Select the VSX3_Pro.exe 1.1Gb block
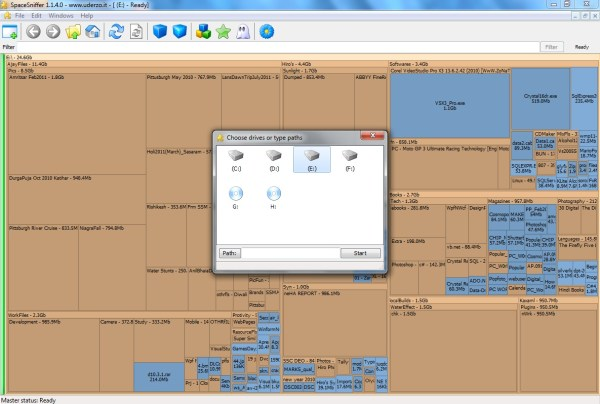Image resolution: width=600 pixels, height=404 pixels. point(450,106)
